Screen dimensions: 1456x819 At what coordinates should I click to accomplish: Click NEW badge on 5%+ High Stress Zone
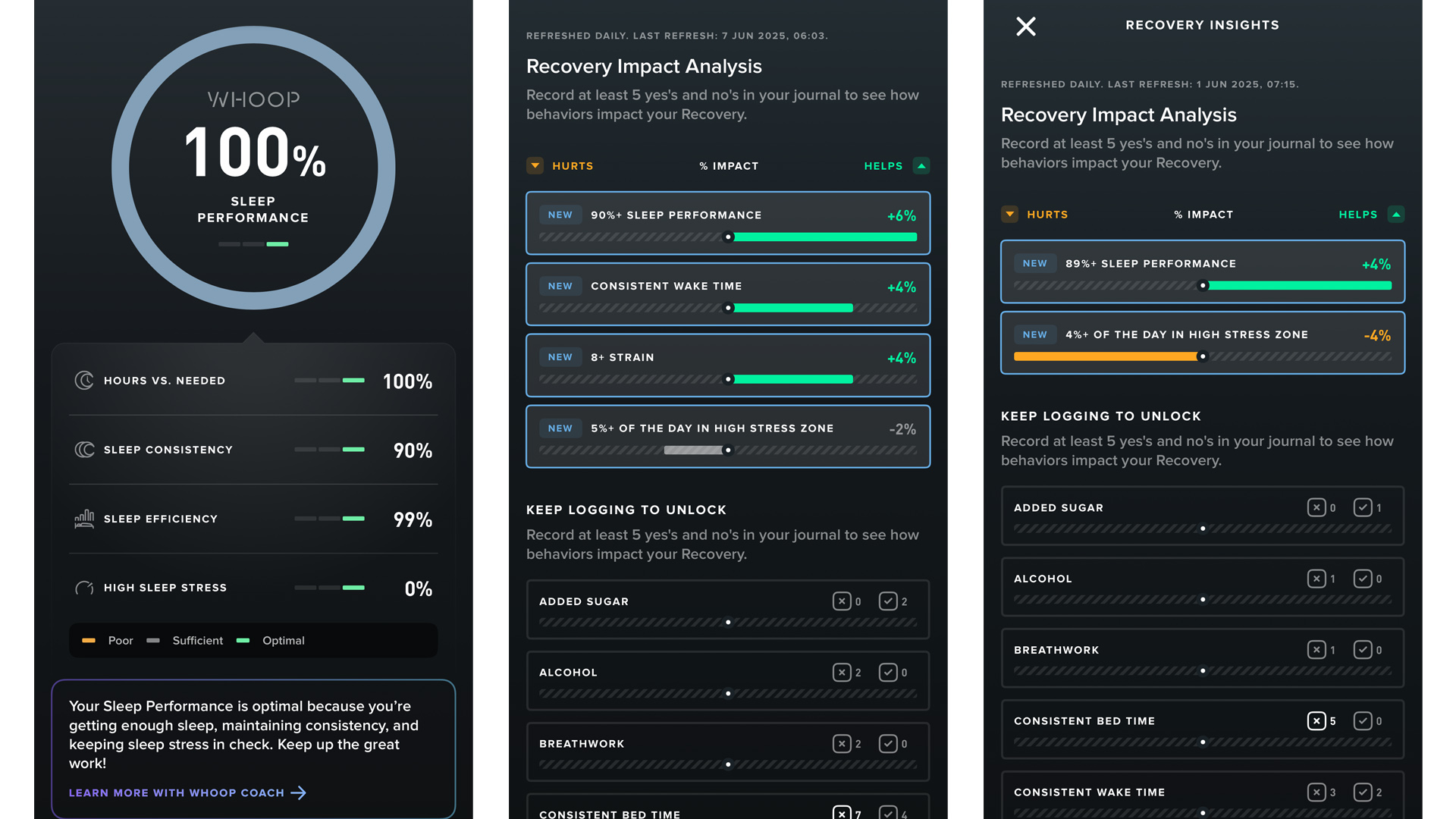point(560,428)
